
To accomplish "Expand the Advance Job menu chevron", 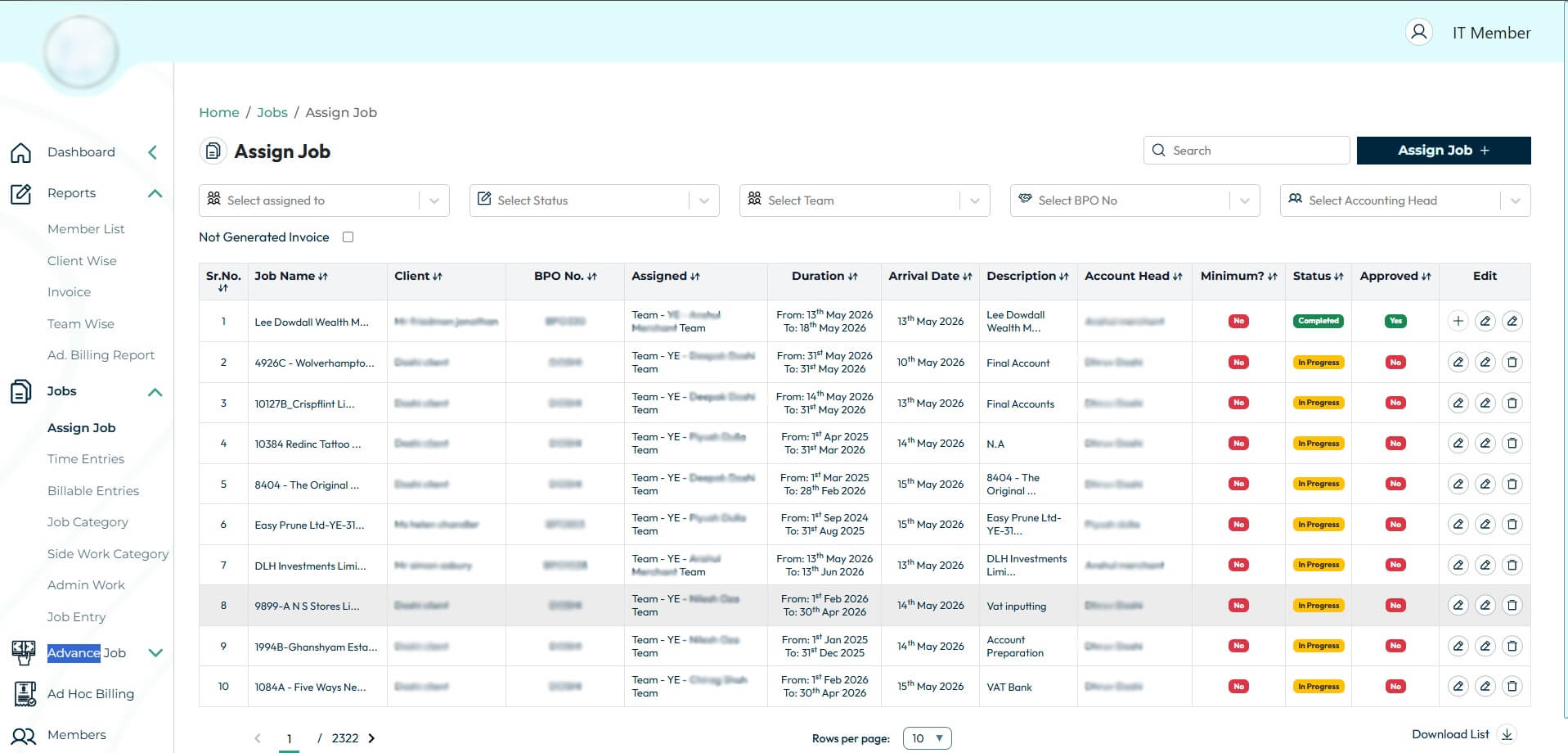I will coord(155,652).
